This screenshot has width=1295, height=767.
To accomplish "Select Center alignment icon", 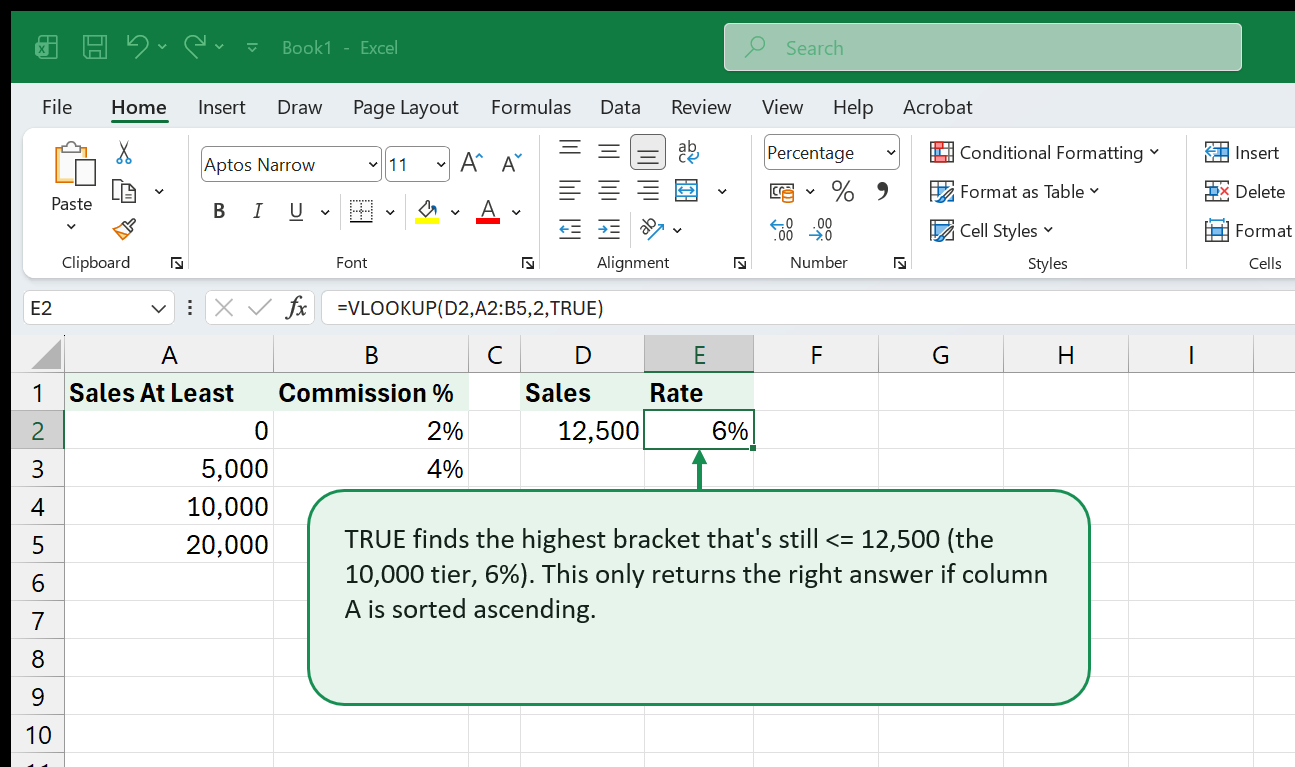I will (609, 190).
